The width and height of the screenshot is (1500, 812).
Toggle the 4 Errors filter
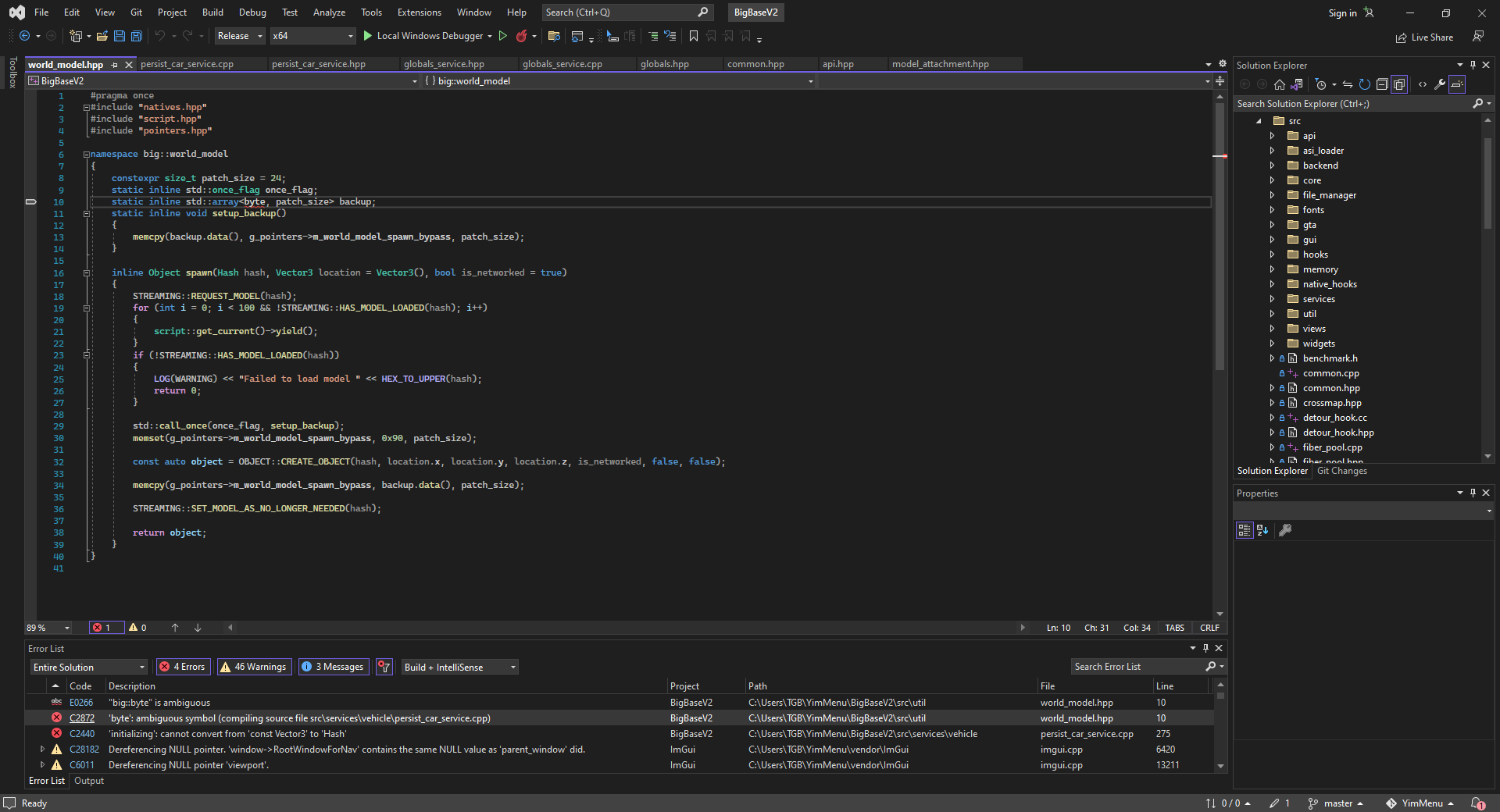pos(182,667)
